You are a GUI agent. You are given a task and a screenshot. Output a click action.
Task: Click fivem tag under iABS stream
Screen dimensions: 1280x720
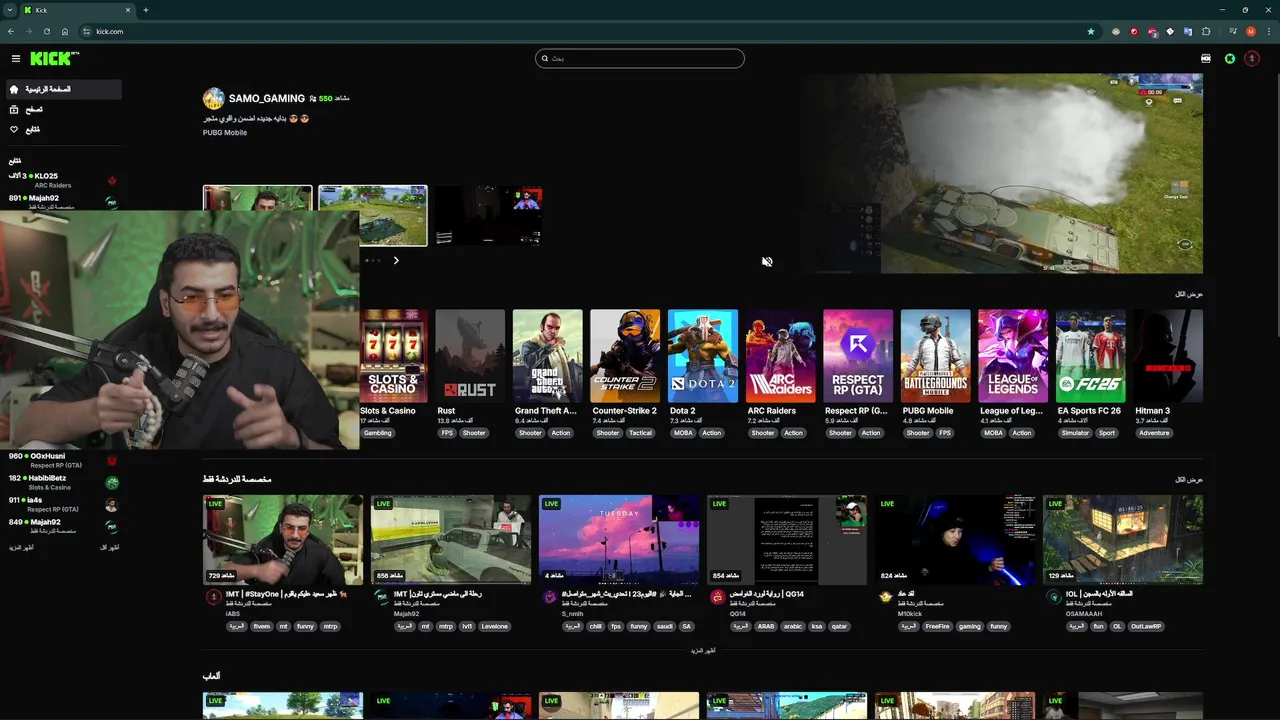point(262,626)
